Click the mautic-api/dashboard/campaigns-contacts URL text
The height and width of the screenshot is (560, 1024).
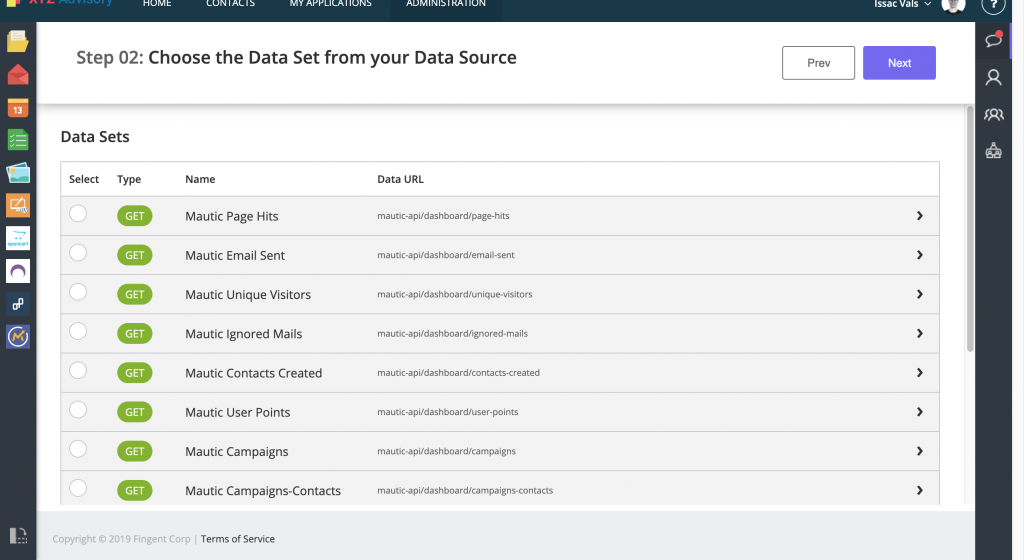click(x=465, y=490)
